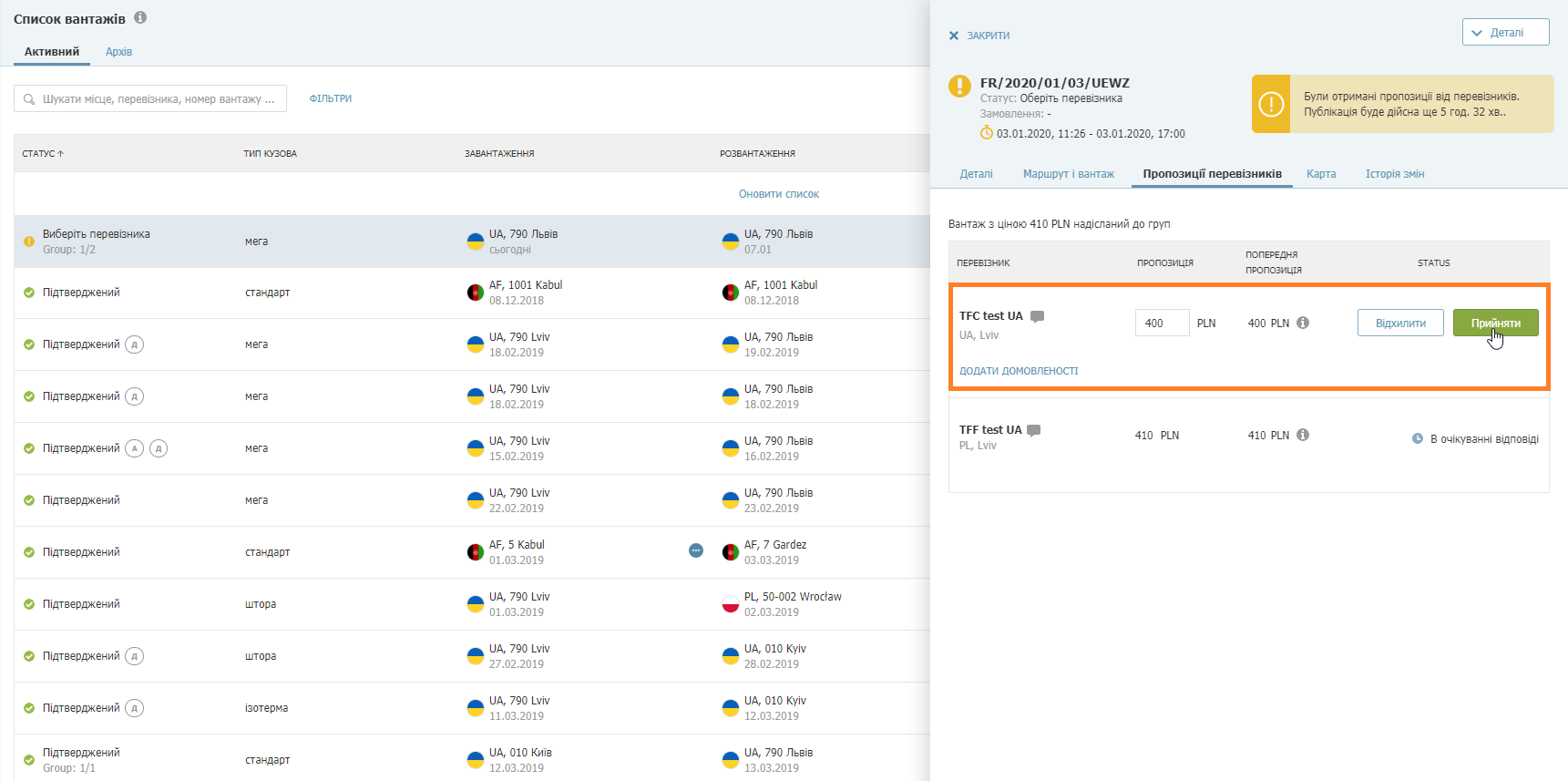This screenshot has width=1568, height=781.
Task: Click the В очікуванні відповіді status text
Action: [1484, 439]
